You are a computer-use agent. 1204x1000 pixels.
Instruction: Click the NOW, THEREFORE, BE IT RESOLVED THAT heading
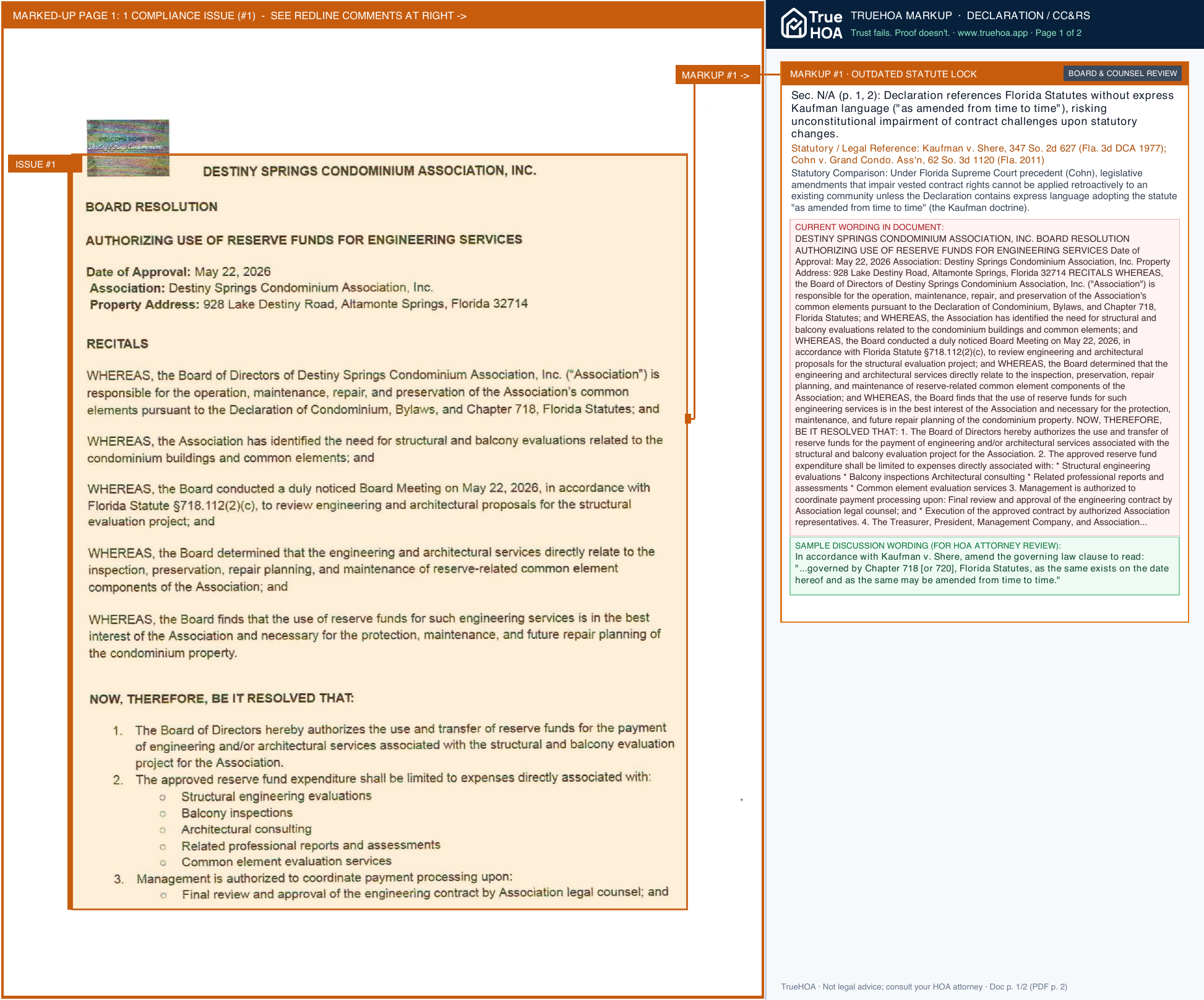click(221, 698)
